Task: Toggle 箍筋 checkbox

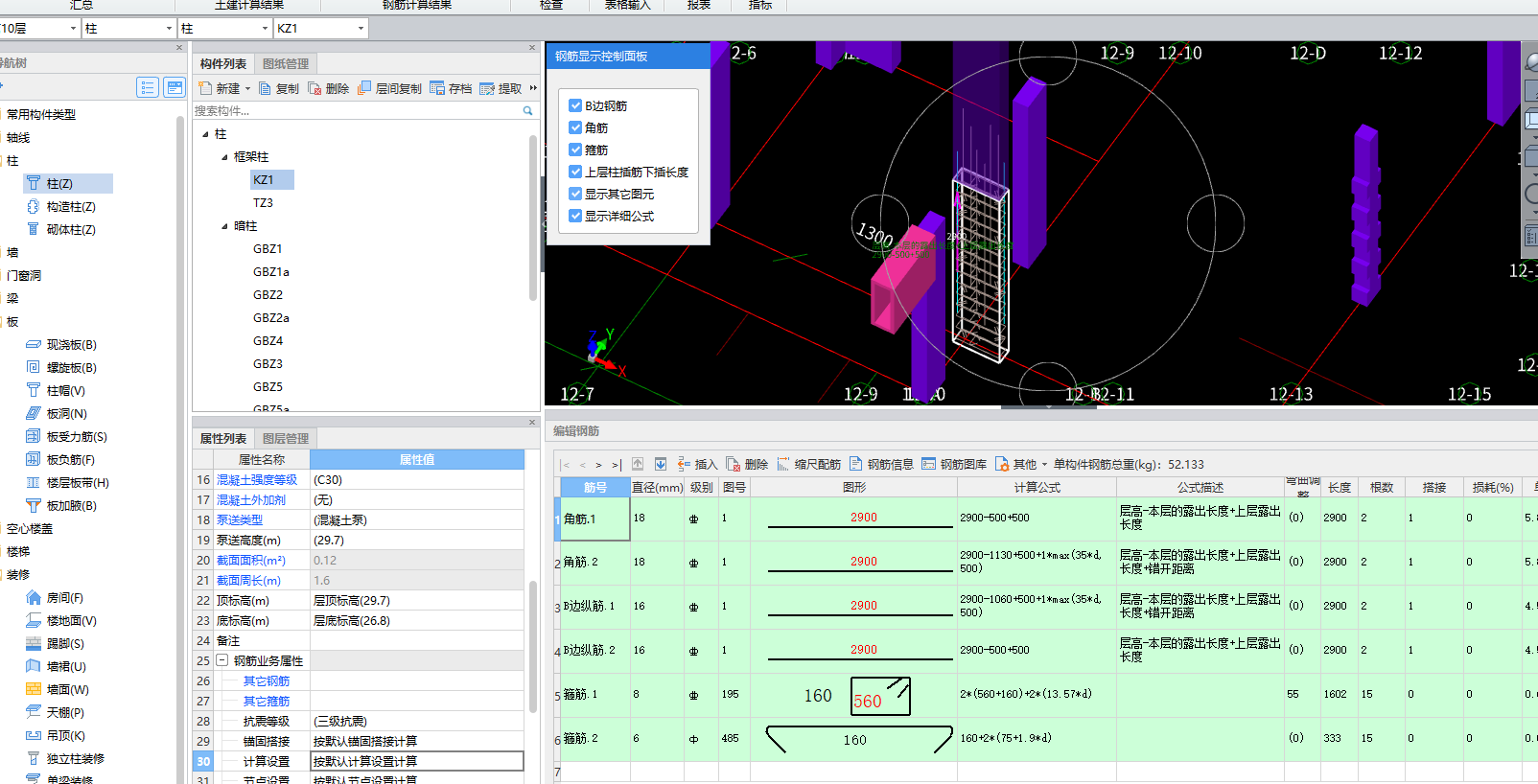Action: (575, 150)
